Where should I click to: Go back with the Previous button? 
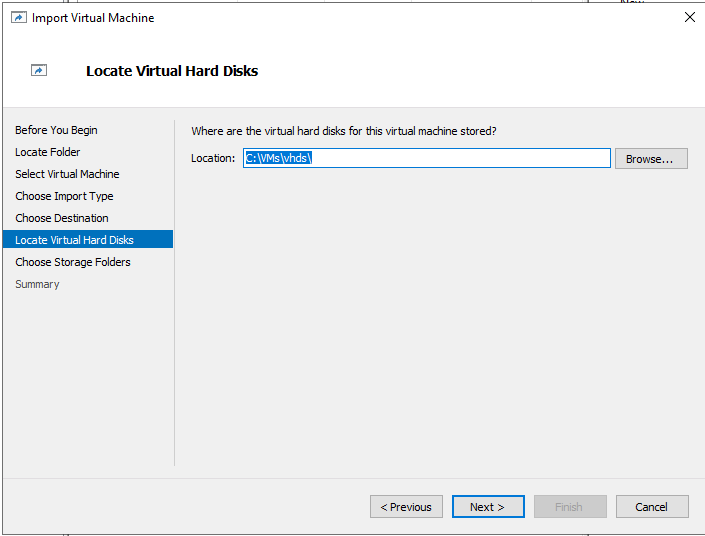tap(406, 507)
